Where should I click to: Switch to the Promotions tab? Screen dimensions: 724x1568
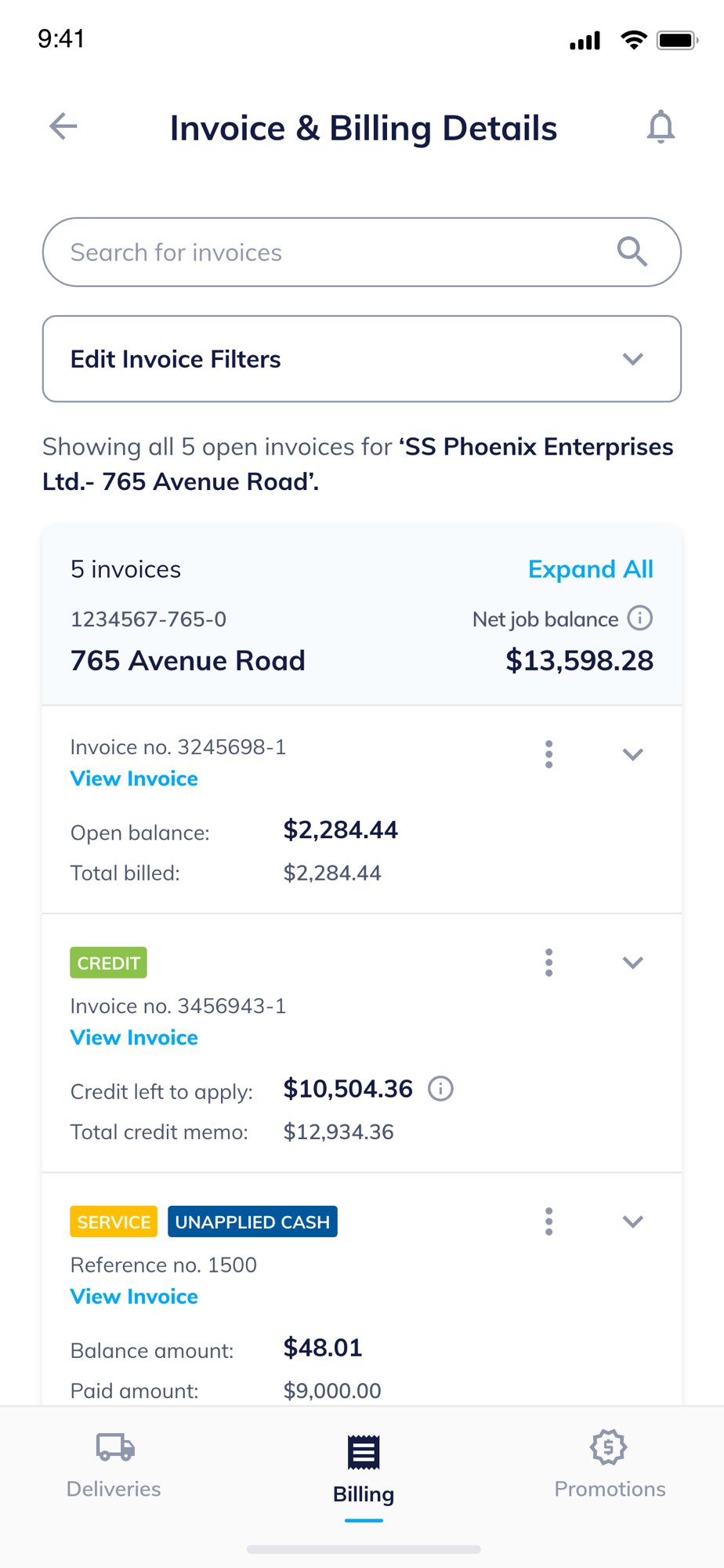(610, 1465)
